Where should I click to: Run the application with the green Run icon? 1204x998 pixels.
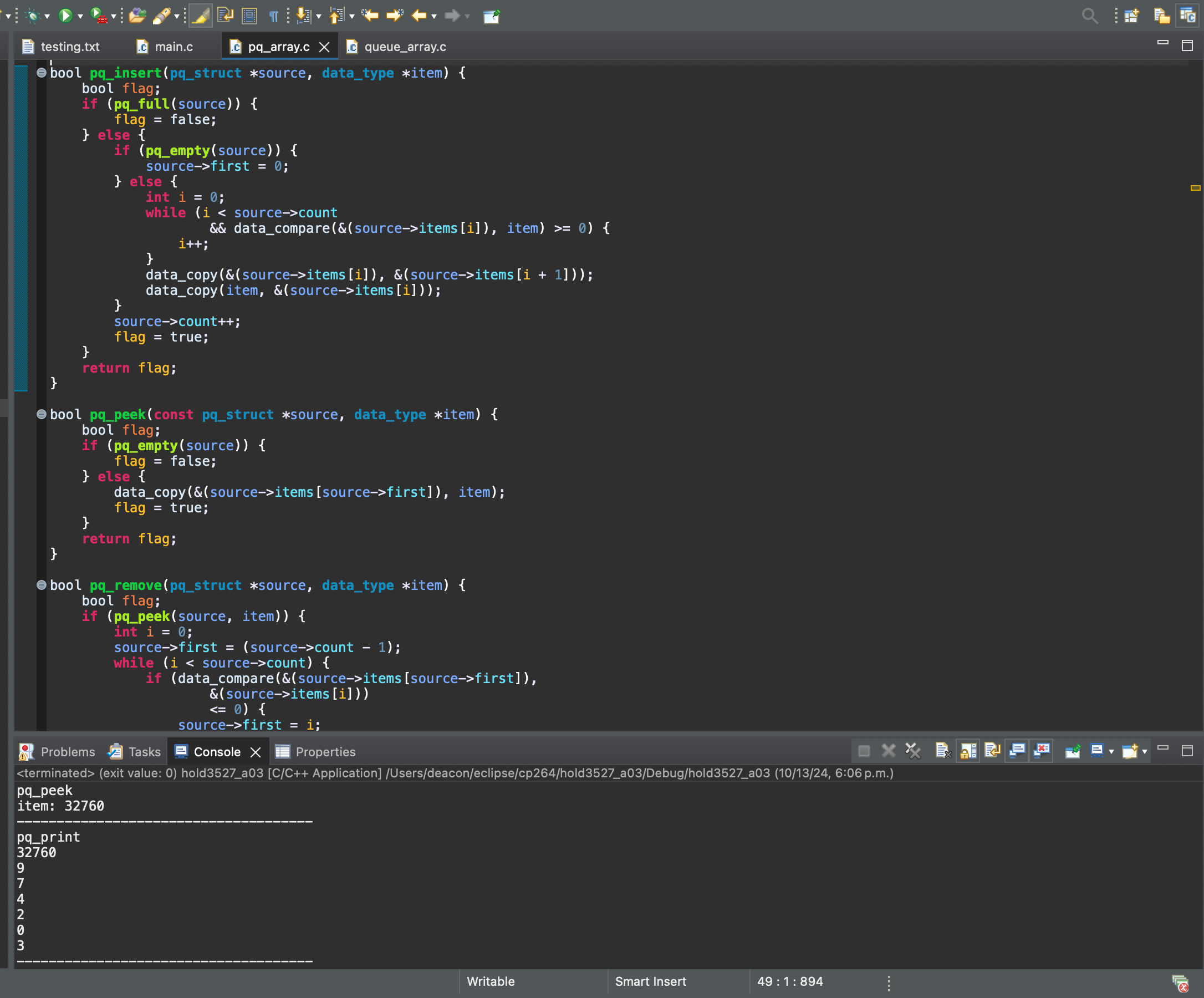point(65,16)
